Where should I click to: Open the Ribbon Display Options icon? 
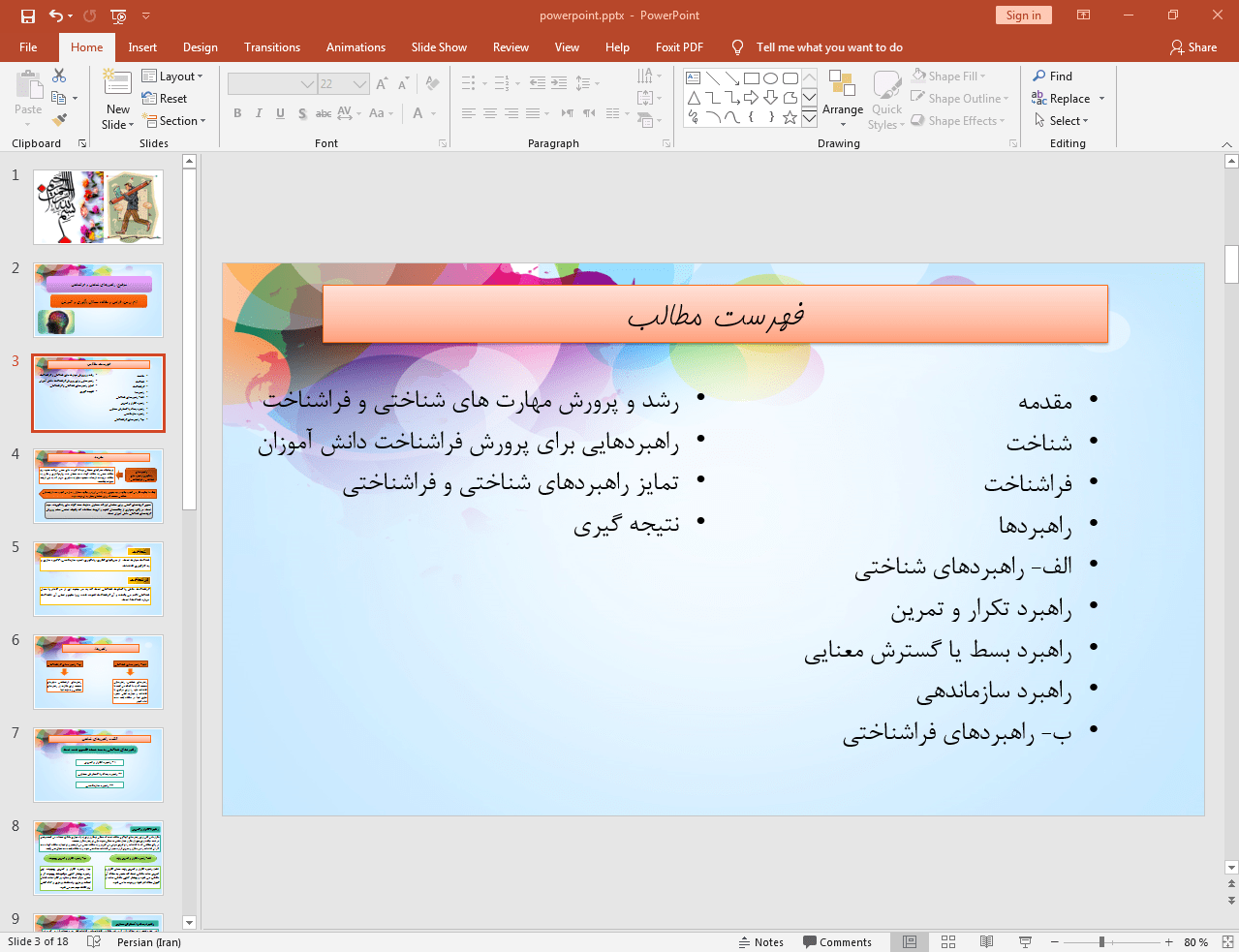point(1084,15)
